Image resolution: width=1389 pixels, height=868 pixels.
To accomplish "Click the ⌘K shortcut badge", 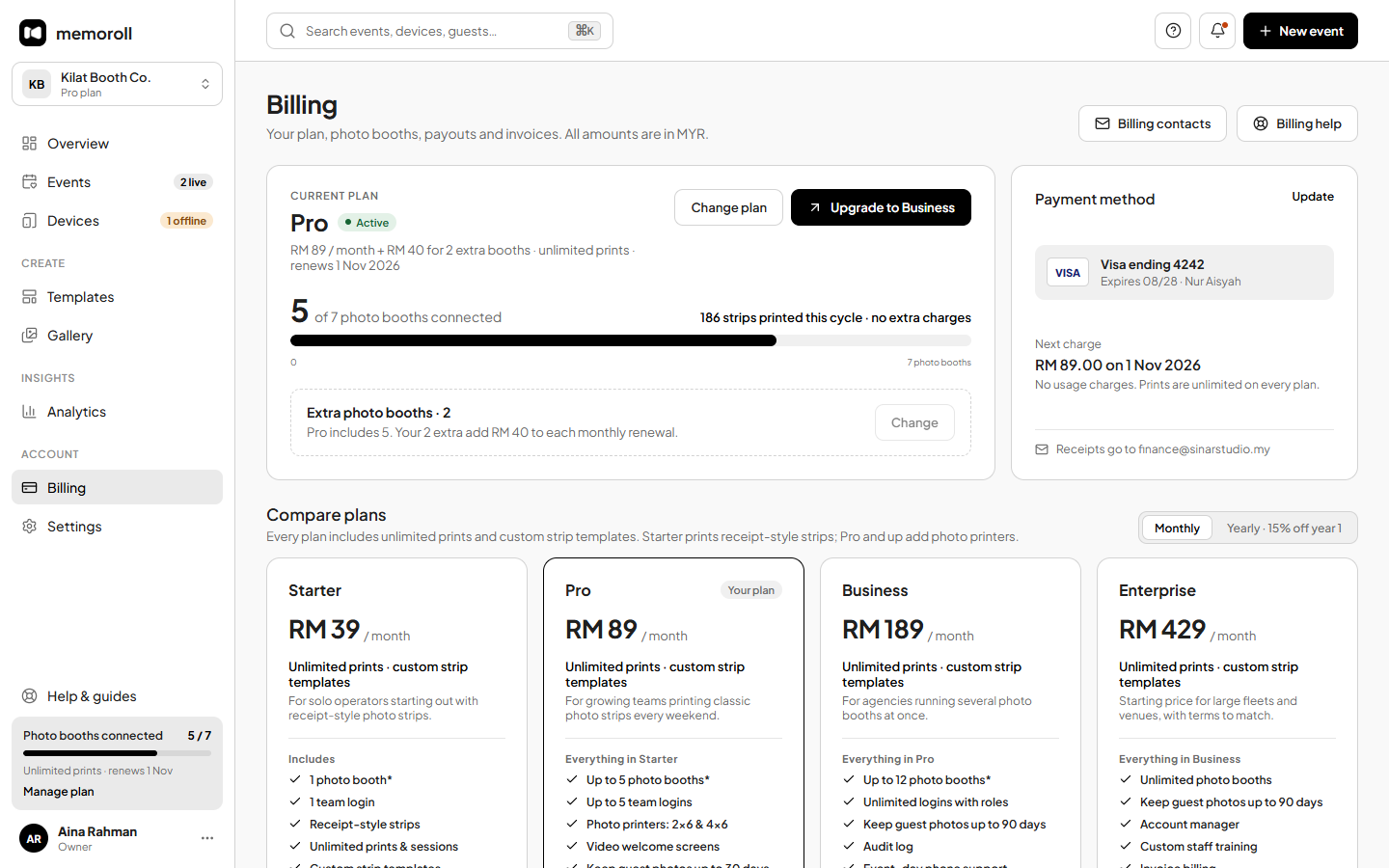I will point(585,31).
